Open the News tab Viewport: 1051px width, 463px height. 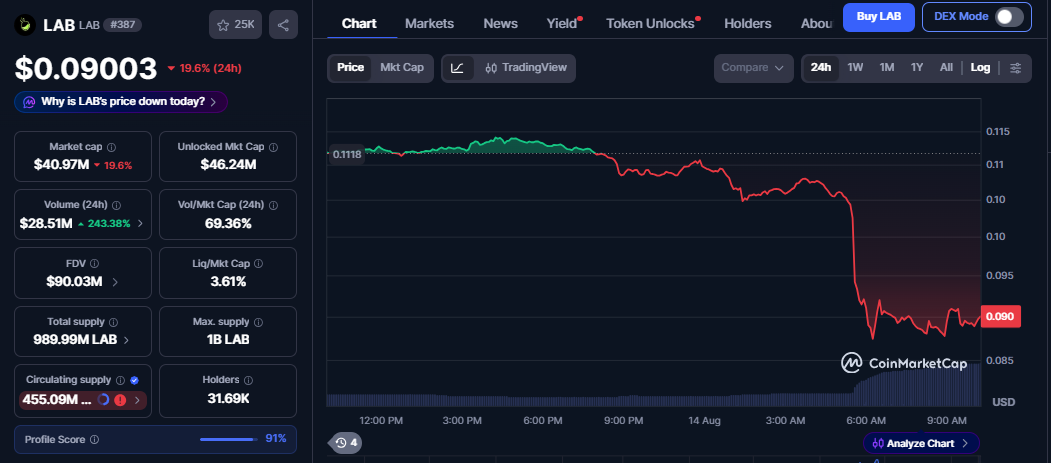pyautogui.click(x=501, y=23)
